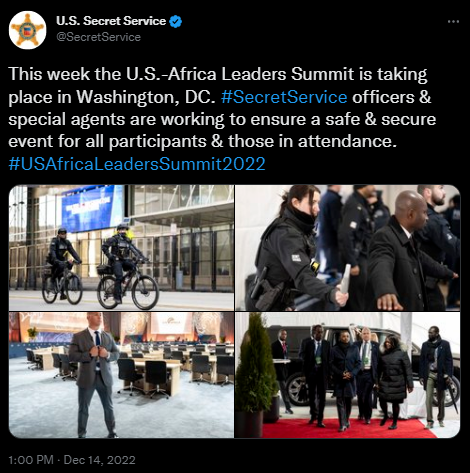Click the U.S. Secret Service display name

click(111, 21)
